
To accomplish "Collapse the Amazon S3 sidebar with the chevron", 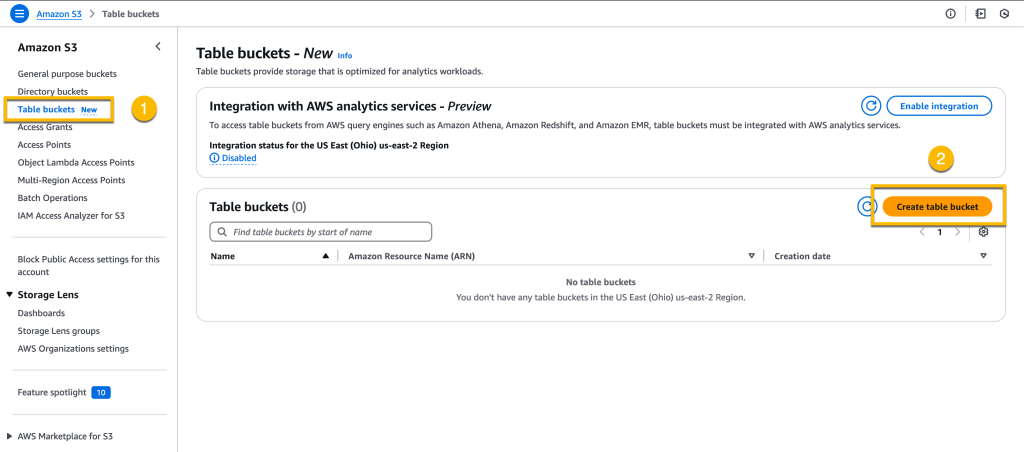I will coord(158,46).
